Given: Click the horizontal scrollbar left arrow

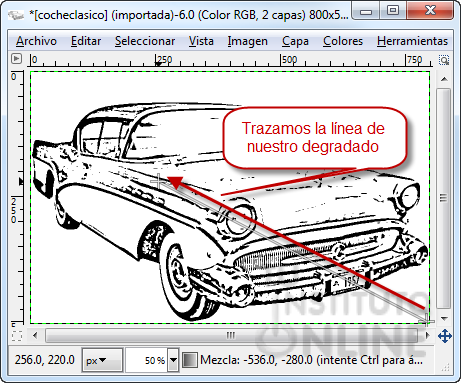Looking at the screenshot, I should point(35,335).
